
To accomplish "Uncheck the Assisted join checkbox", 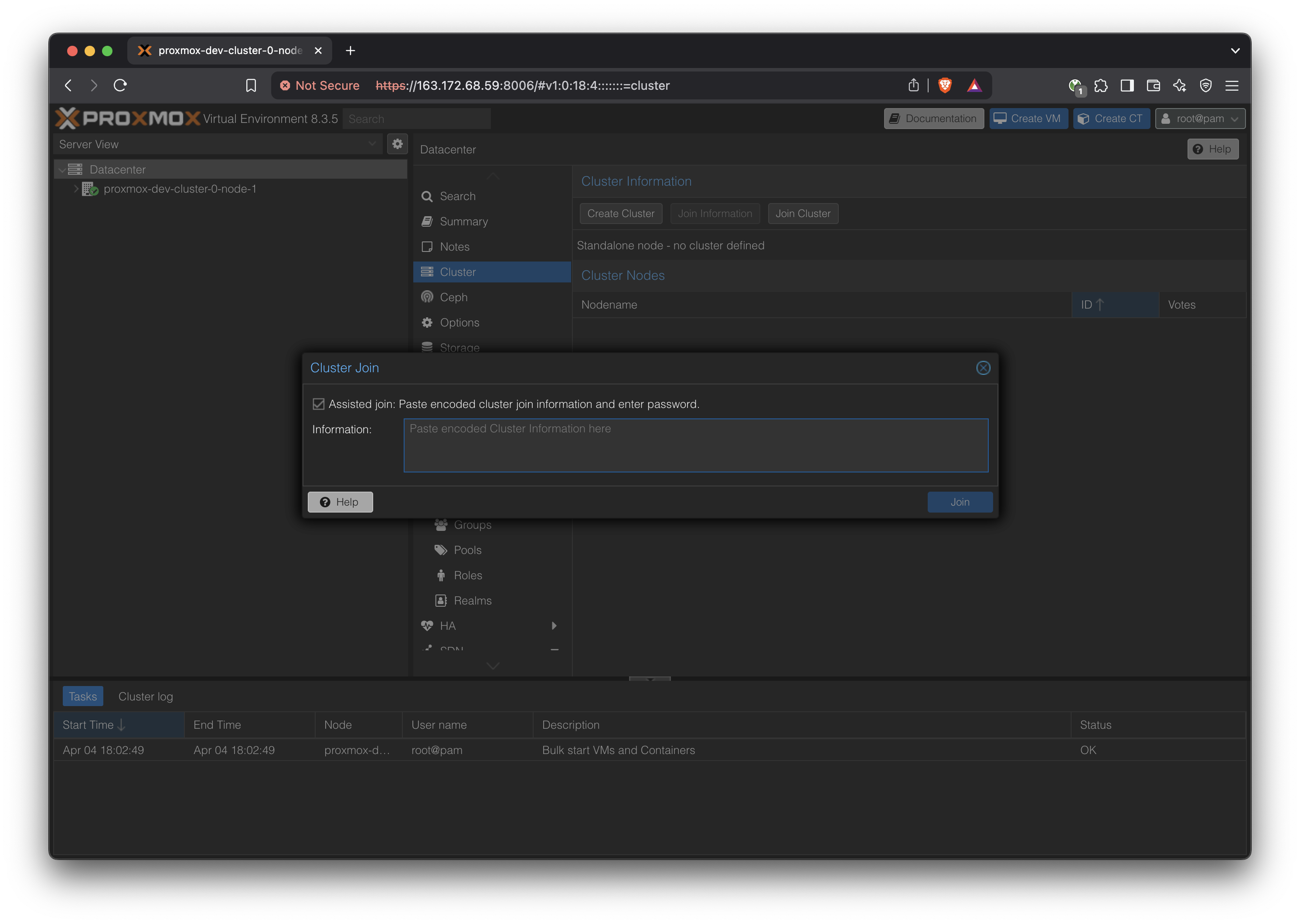I will (x=319, y=404).
